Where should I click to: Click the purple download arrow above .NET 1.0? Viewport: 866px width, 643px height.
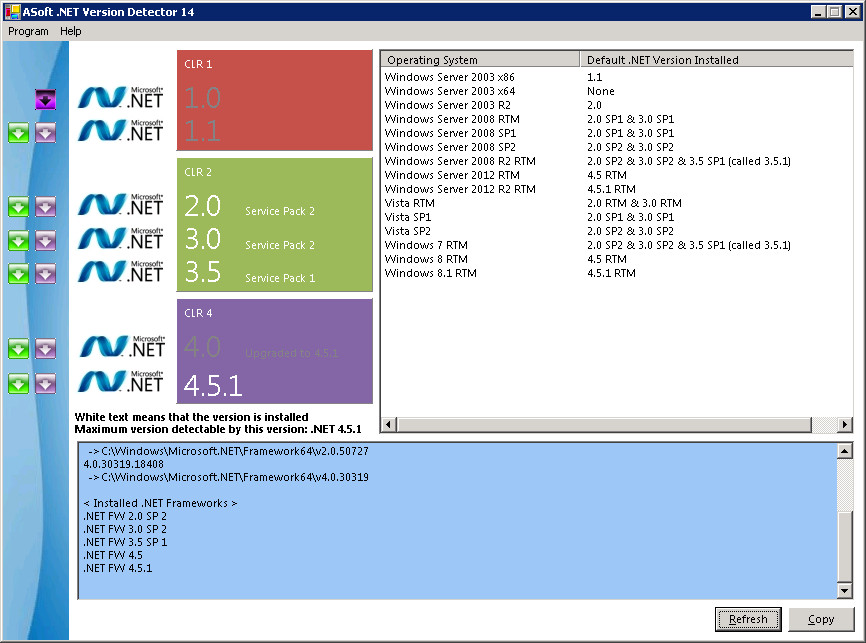point(45,99)
